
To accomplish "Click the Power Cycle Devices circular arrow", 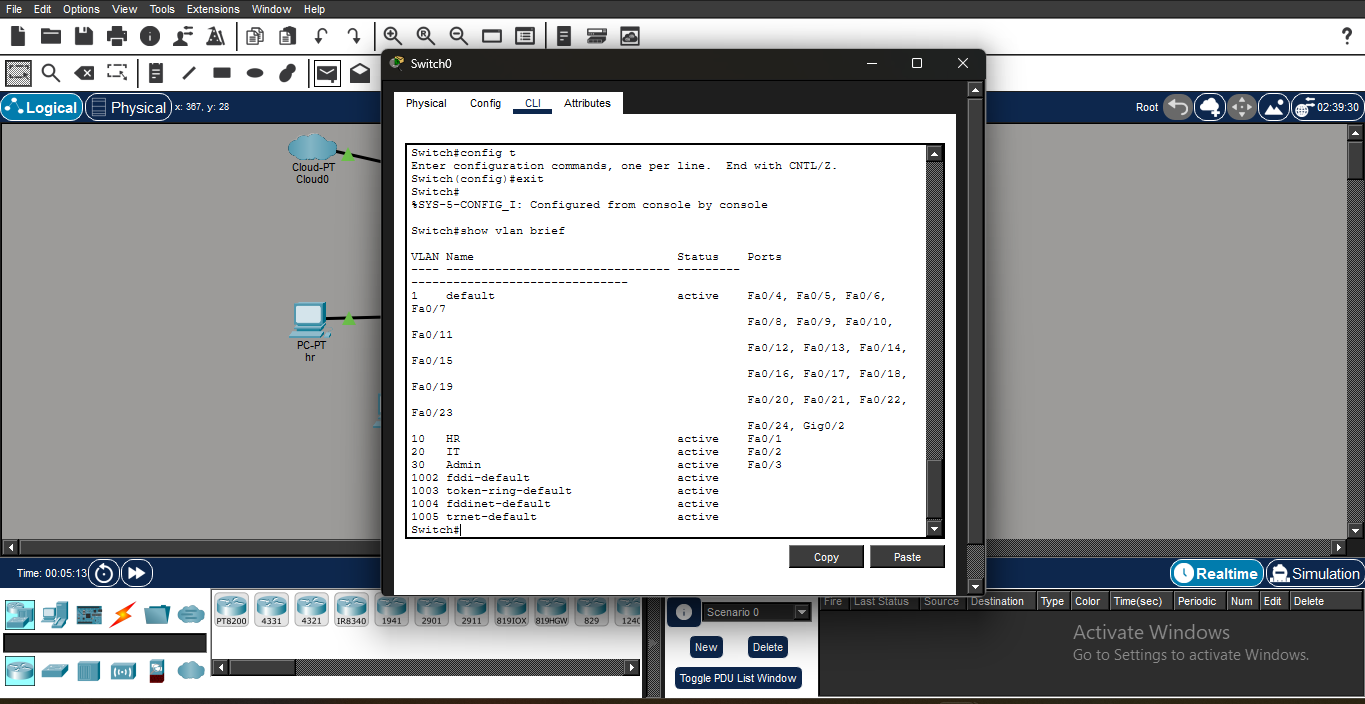I will coord(104,573).
